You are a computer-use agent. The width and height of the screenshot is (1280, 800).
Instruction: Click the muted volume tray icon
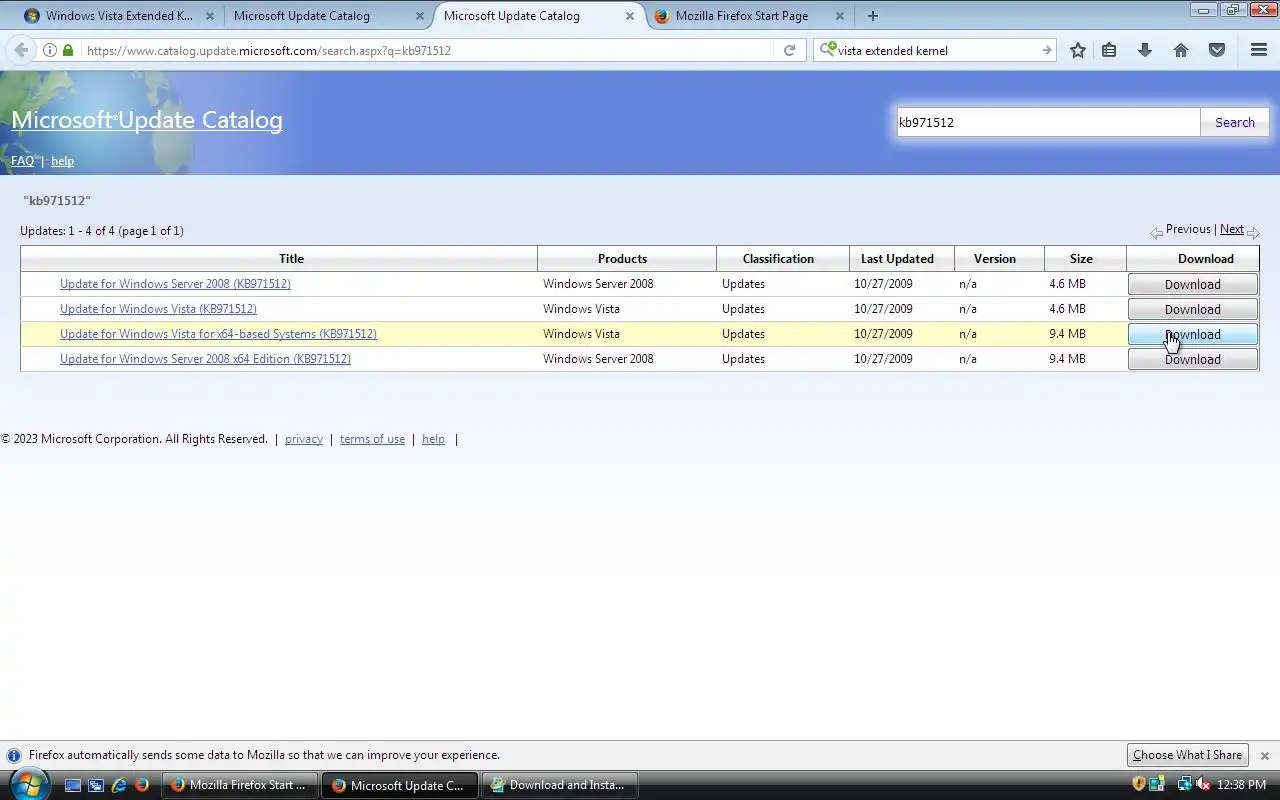point(1203,784)
